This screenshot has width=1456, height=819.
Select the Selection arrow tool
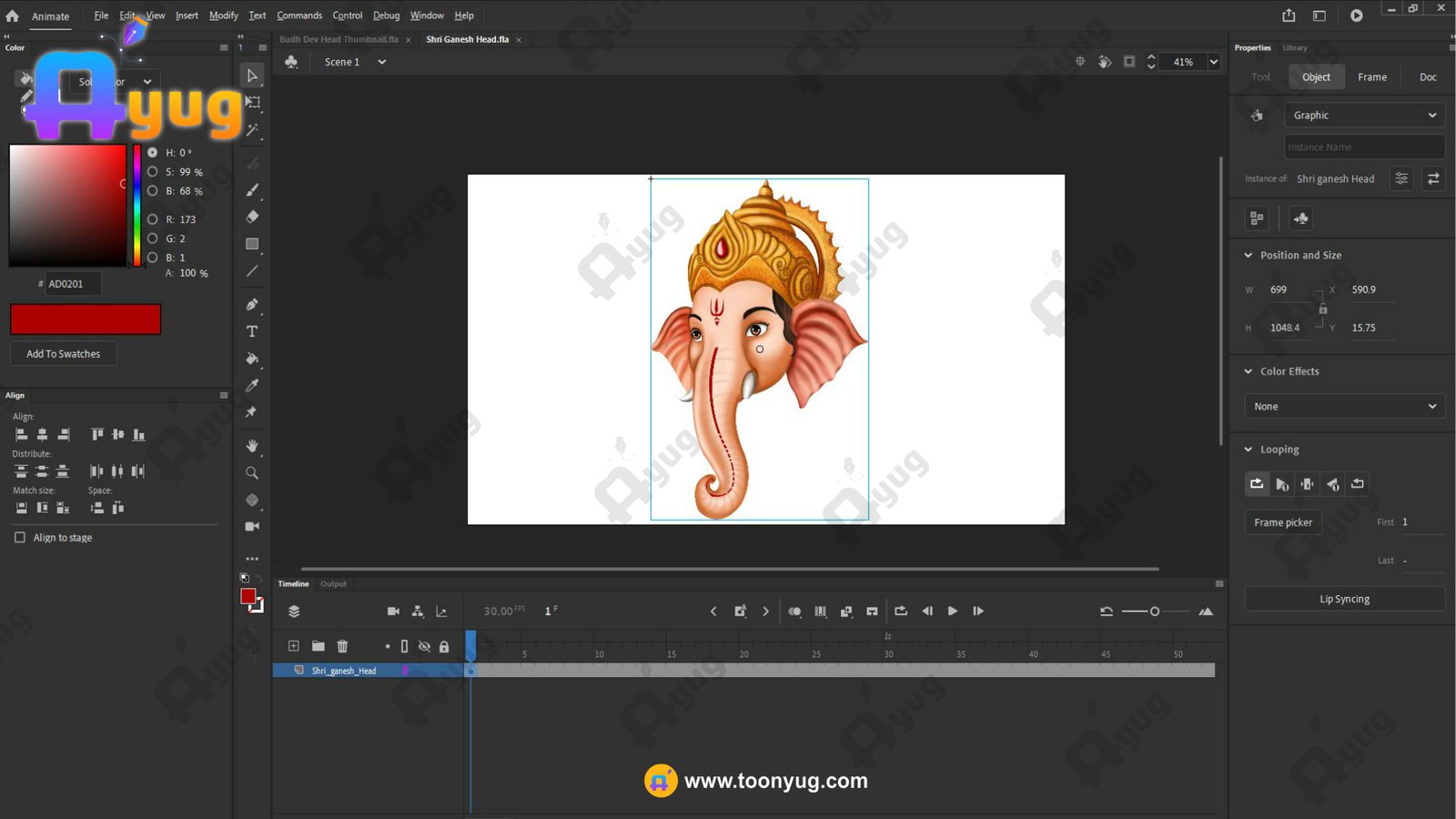(x=252, y=76)
